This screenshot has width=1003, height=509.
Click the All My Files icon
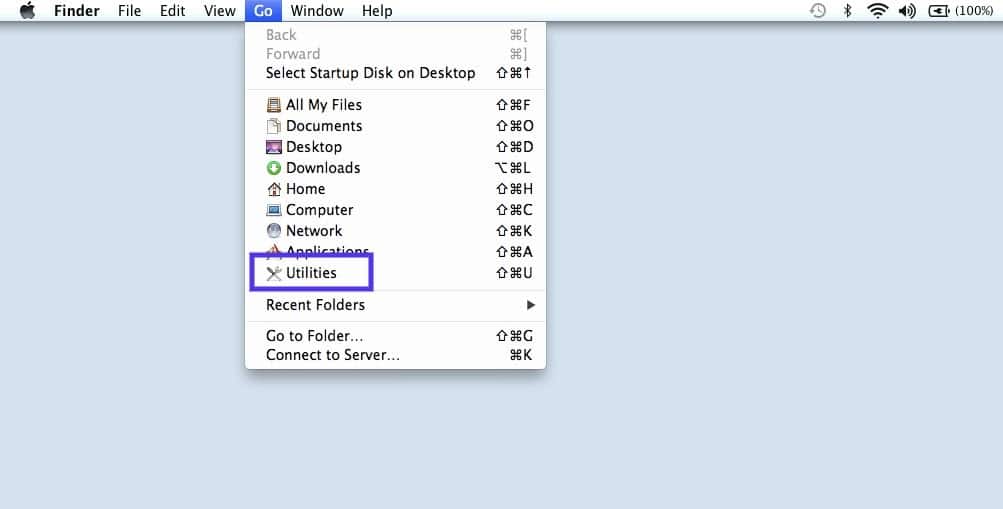point(274,105)
